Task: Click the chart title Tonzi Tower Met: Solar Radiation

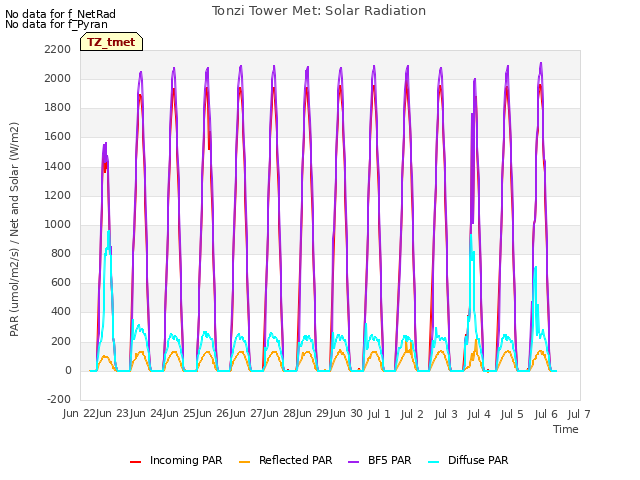Action: tap(319, 11)
